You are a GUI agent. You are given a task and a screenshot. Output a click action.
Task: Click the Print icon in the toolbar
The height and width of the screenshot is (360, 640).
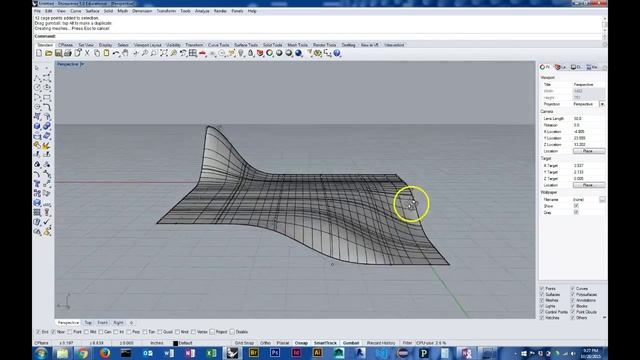[x=68, y=53]
